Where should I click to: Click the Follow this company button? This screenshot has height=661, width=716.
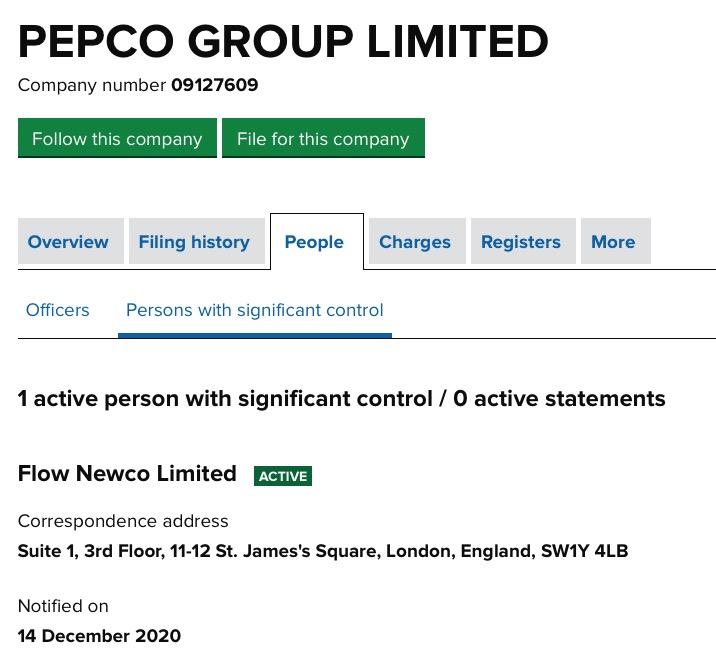pyautogui.click(x=117, y=139)
